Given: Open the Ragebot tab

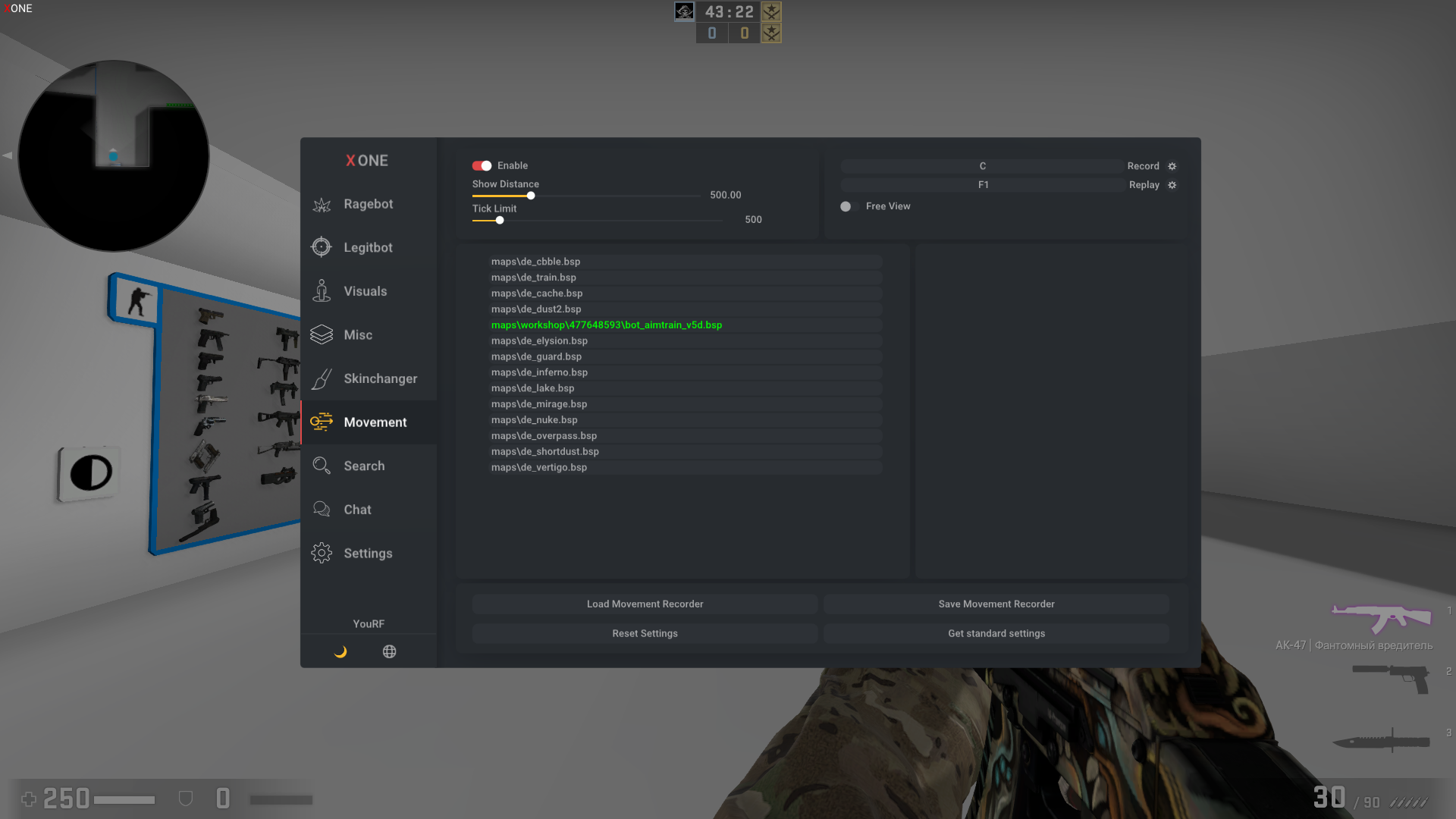Looking at the screenshot, I should [369, 204].
